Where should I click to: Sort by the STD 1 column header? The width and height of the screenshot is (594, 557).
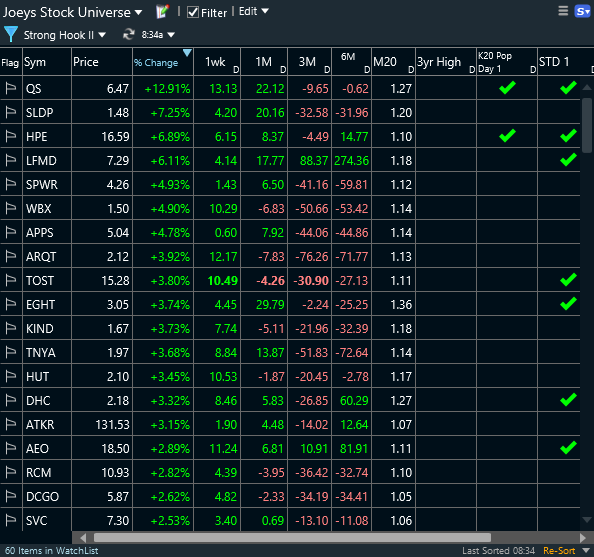coord(565,62)
